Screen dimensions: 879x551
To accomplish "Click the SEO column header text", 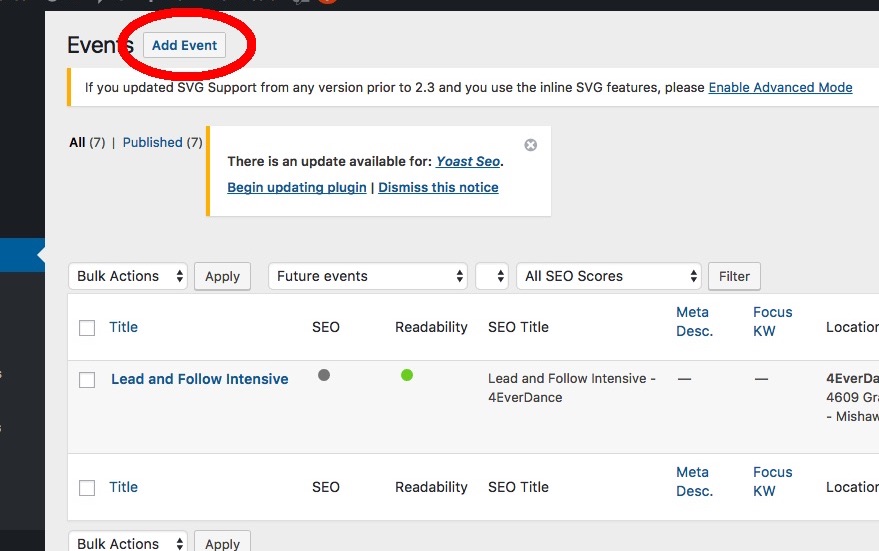I will point(326,327).
